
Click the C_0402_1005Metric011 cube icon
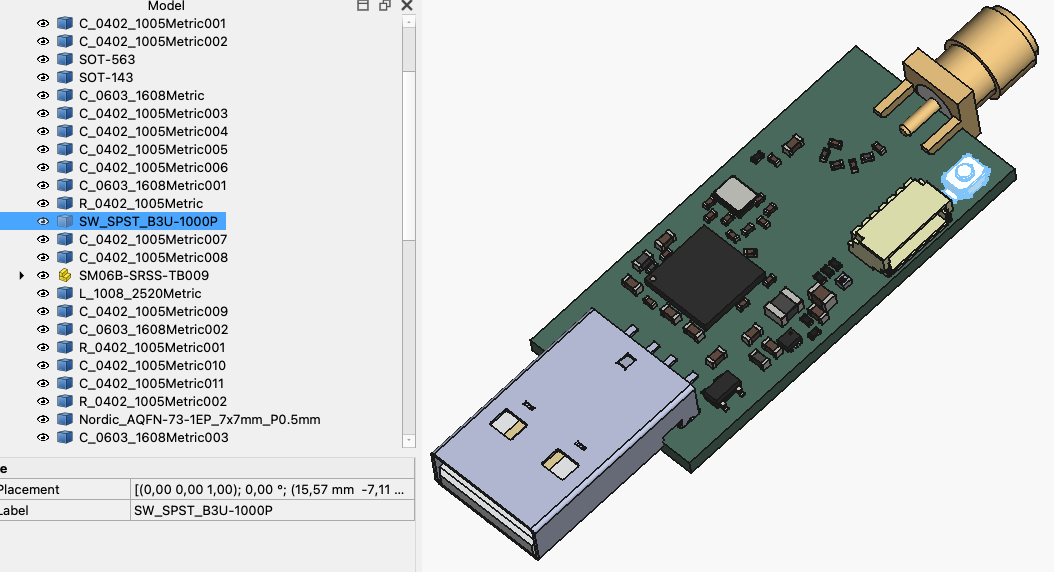65,383
